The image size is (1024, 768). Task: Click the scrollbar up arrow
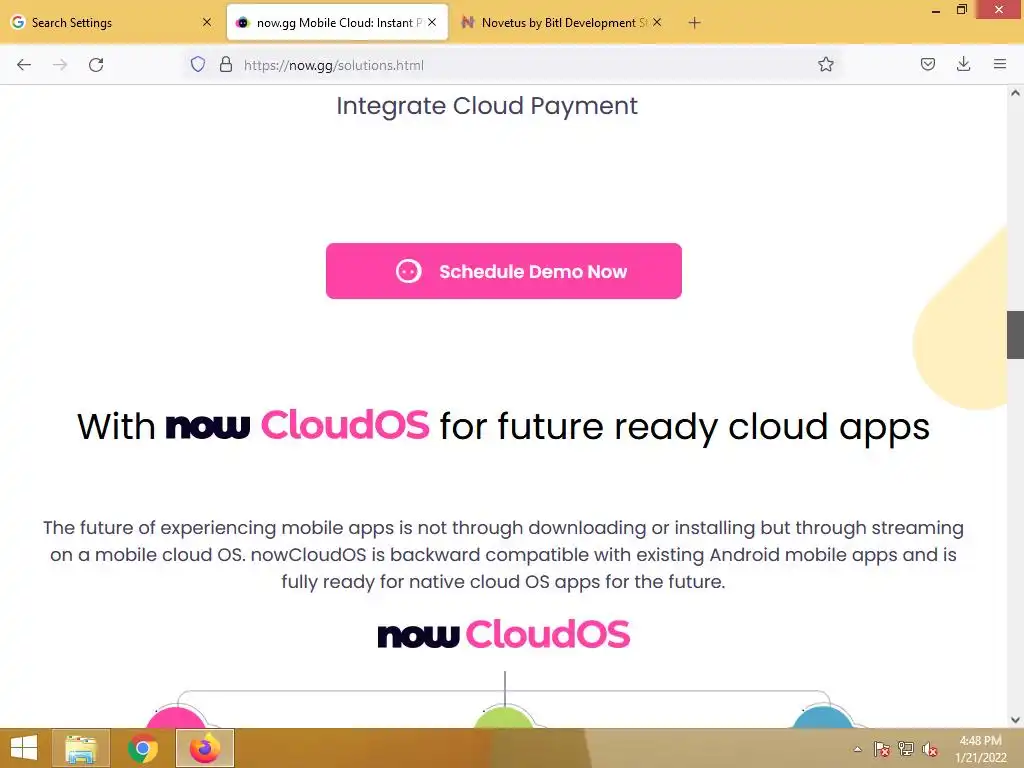(x=1015, y=93)
